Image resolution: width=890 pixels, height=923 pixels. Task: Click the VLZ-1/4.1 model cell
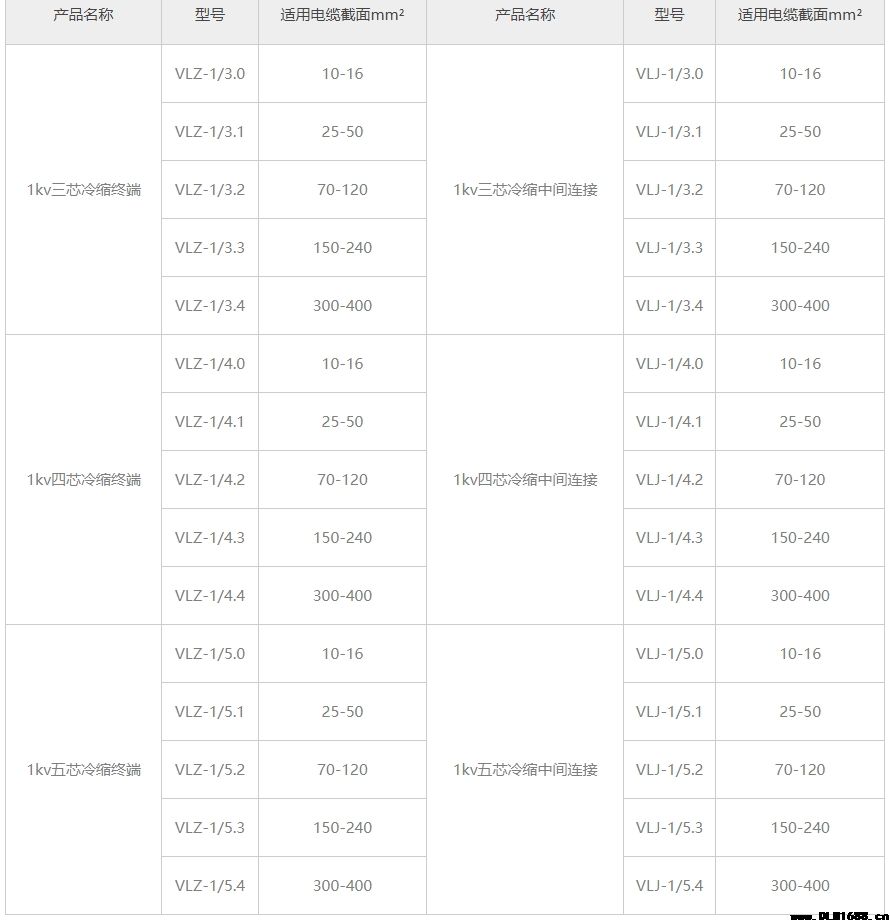[x=210, y=422]
